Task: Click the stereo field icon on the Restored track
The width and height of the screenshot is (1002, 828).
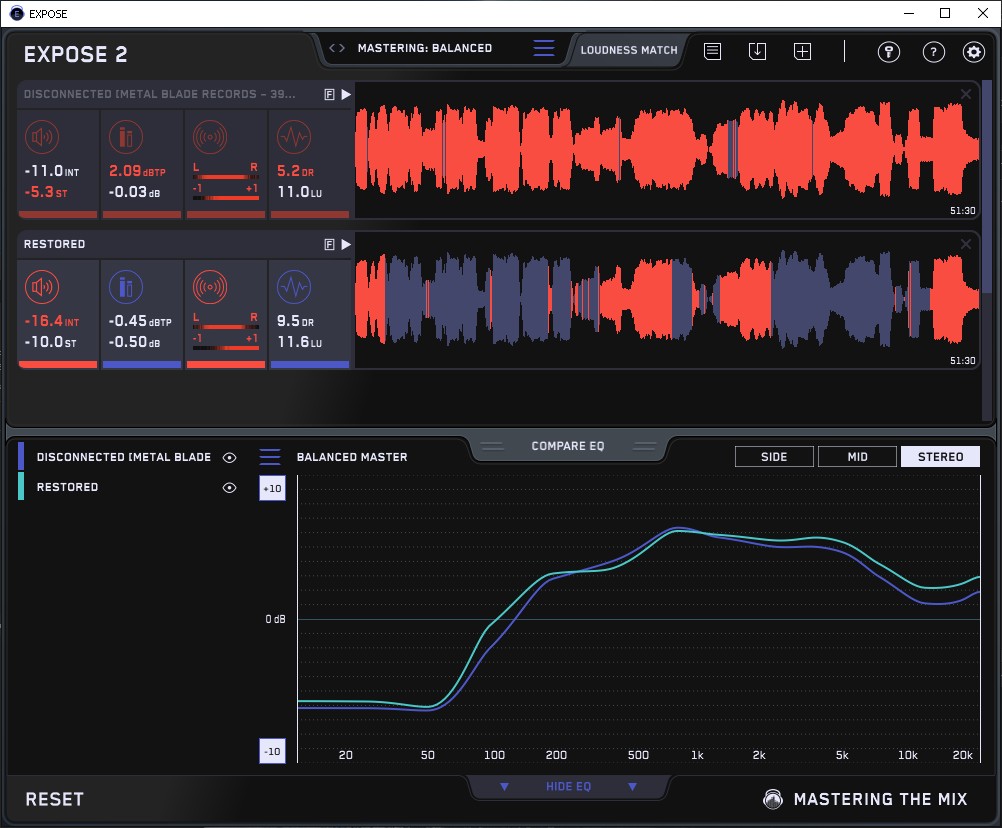Action: [x=210, y=287]
